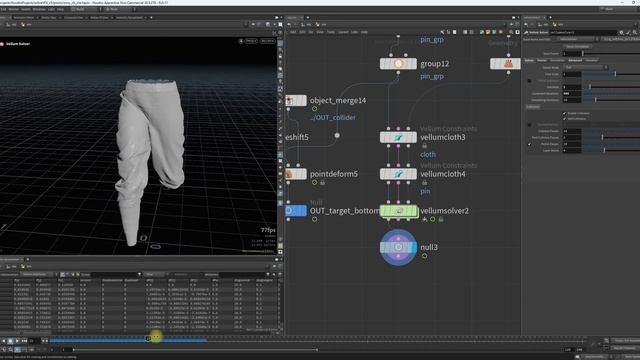Open the No cam camera dropdown
Screen dimensions: 640x360
pyautogui.click(x=267, y=41)
